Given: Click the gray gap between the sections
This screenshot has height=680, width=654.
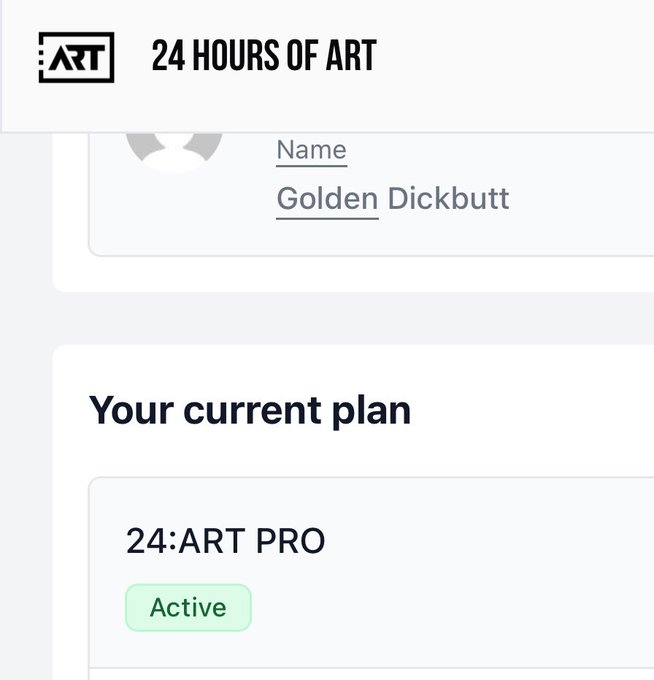Looking at the screenshot, I should coord(350,318).
